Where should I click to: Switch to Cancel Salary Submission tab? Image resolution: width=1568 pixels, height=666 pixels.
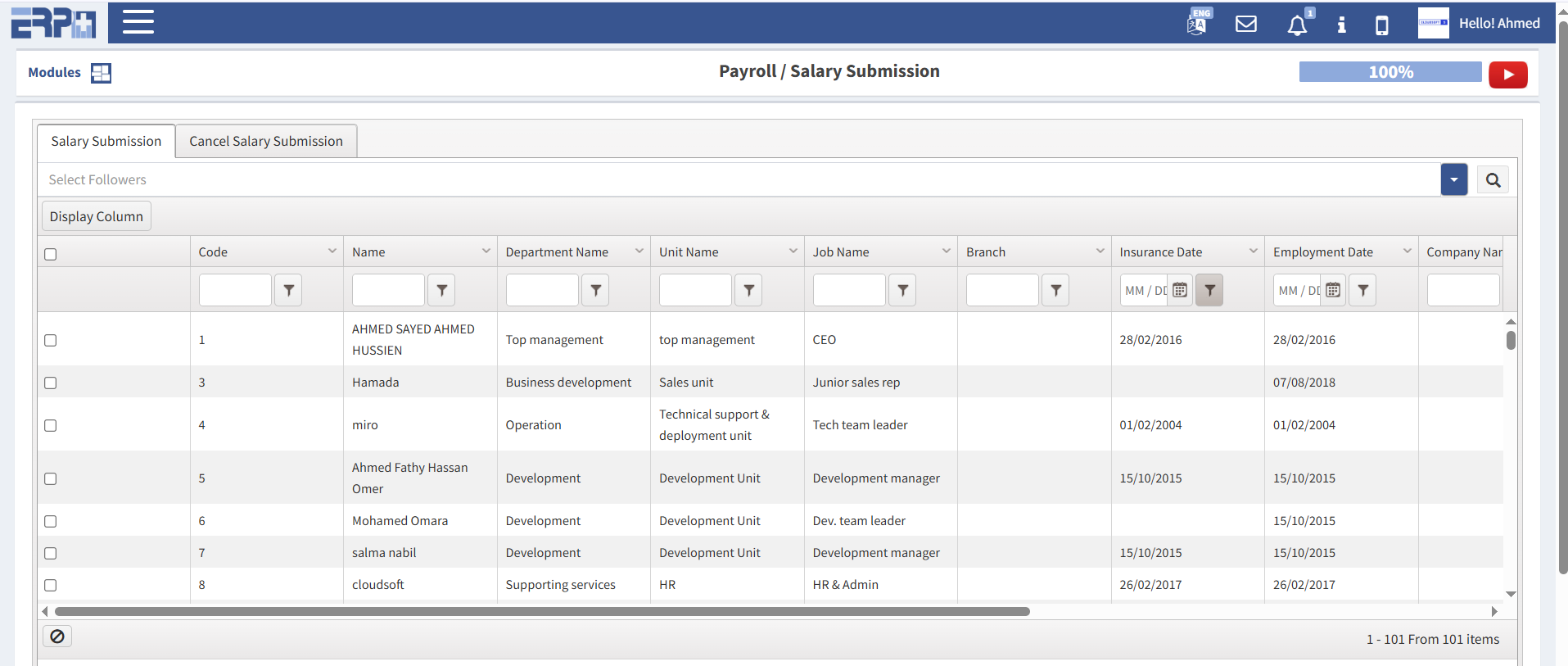point(266,141)
